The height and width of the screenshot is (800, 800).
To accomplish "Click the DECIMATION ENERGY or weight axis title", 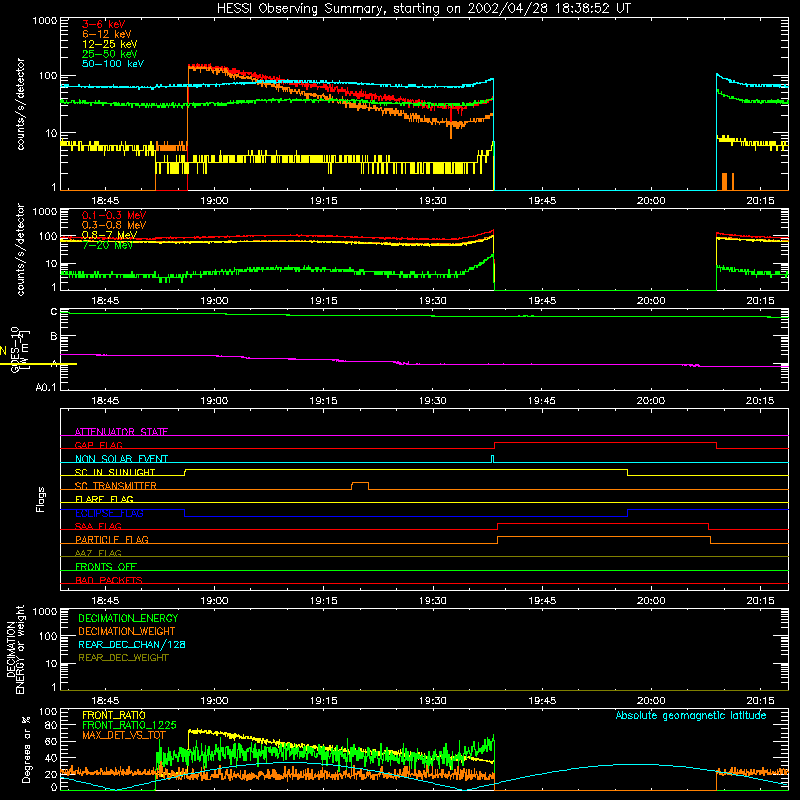I will click(x=15, y=649).
